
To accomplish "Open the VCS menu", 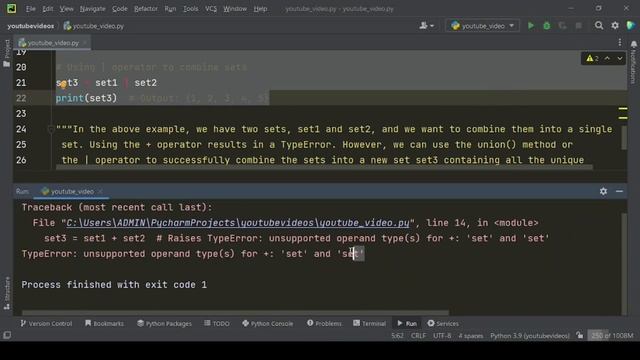I will 211,9.
